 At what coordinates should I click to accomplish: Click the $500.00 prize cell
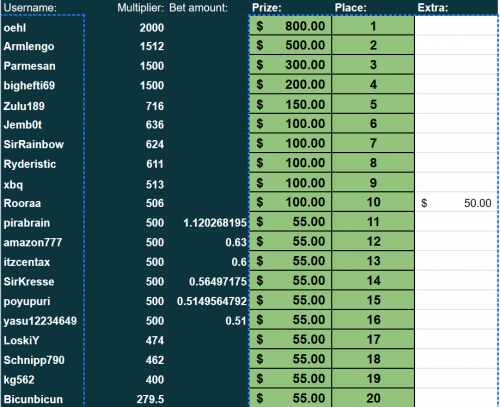[x=290, y=45]
